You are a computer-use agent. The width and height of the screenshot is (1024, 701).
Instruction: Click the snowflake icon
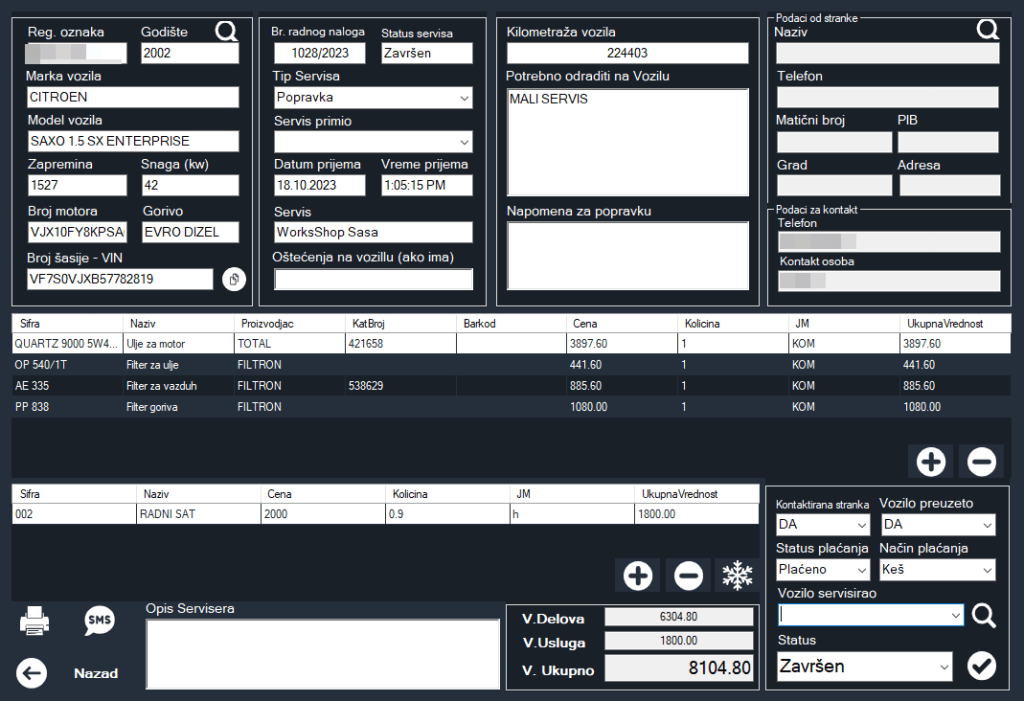[737, 575]
